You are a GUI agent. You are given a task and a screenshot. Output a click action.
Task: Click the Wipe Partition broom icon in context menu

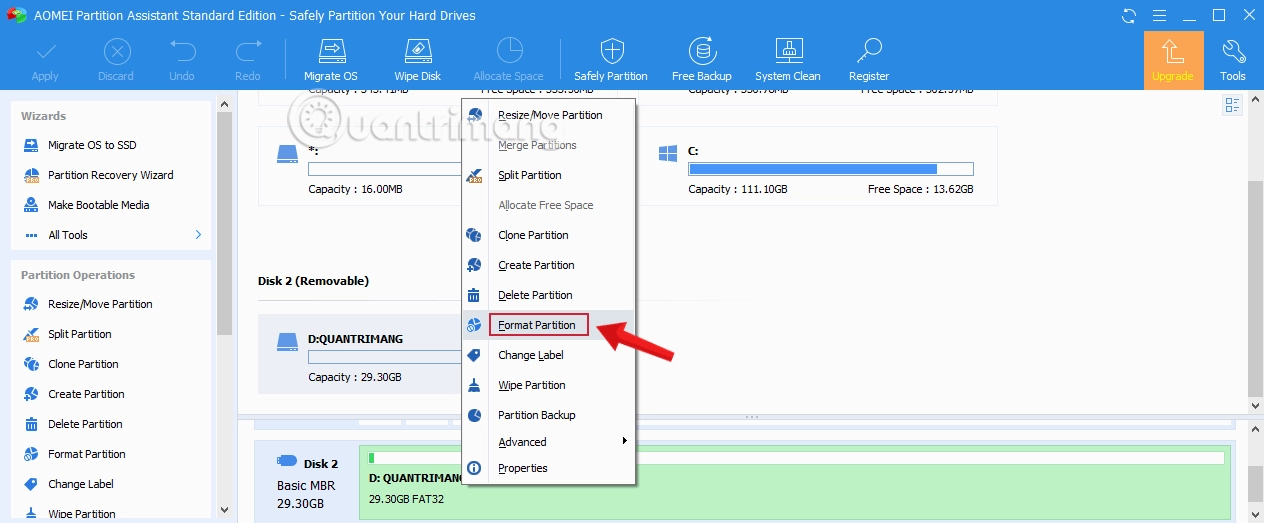[x=475, y=385]
